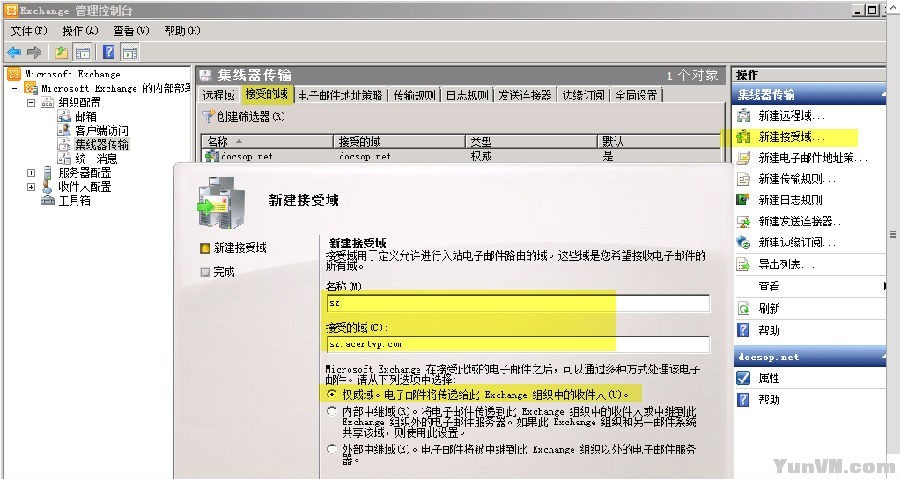The height and width of the screenshot is (479, 900).
Task: Expand the 收件人配置 tree node
Action: [x=31, y=186]
